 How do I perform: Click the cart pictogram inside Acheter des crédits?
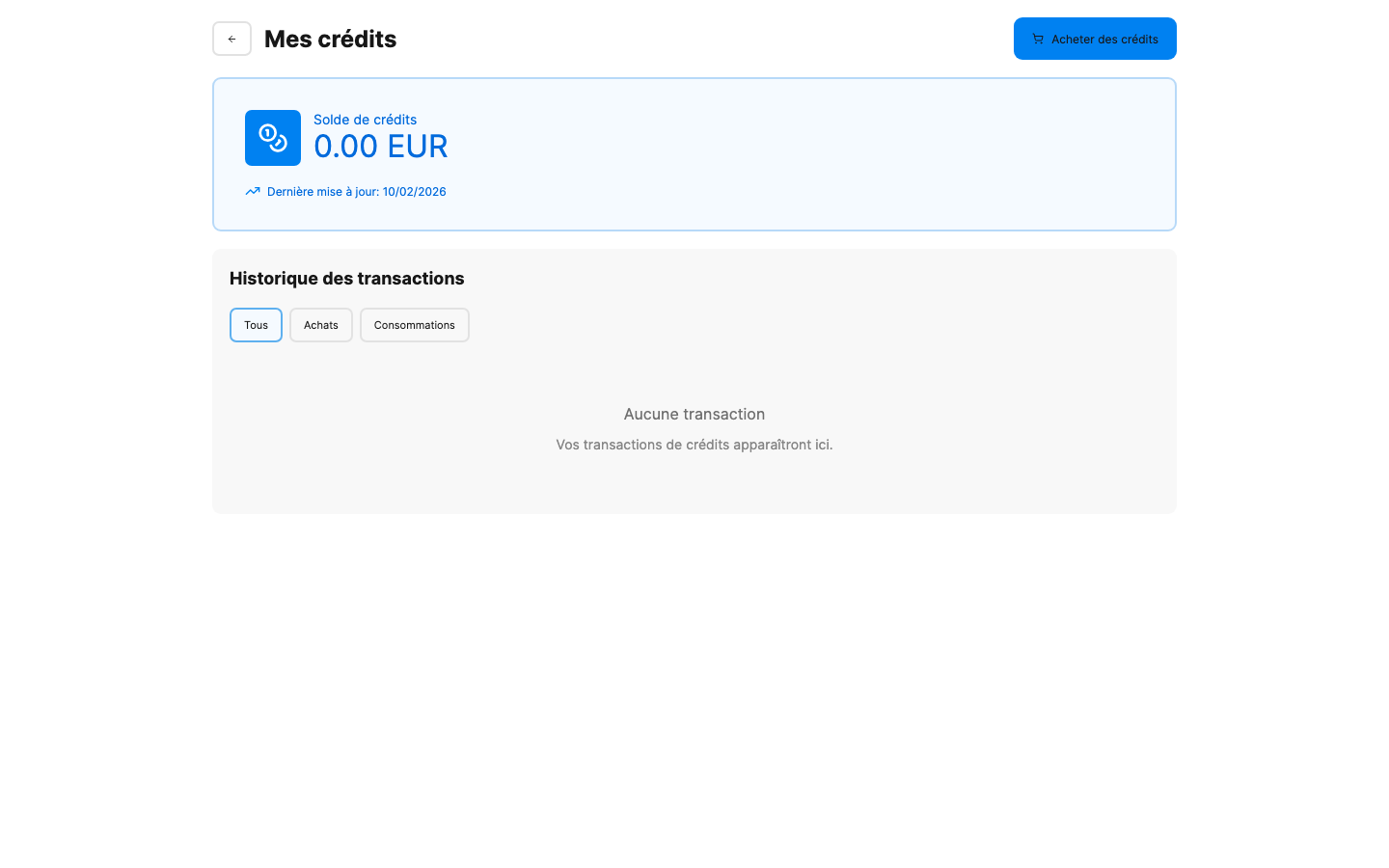pyautogui.click(x=1038, y=39)
